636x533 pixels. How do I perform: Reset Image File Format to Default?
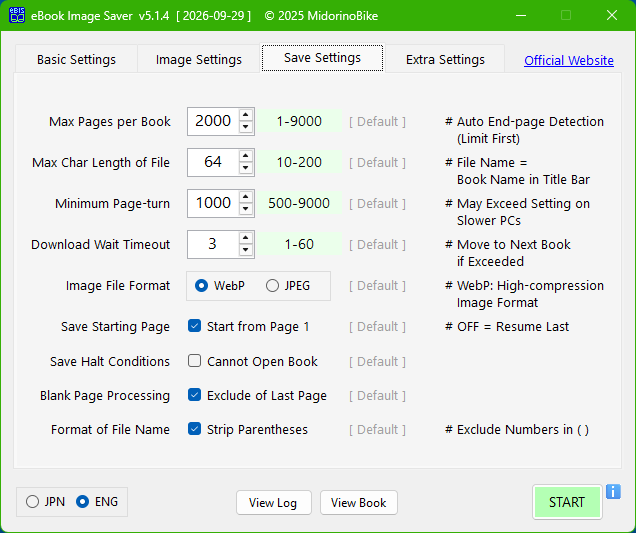pyautogui.click(x=377, y=286)
